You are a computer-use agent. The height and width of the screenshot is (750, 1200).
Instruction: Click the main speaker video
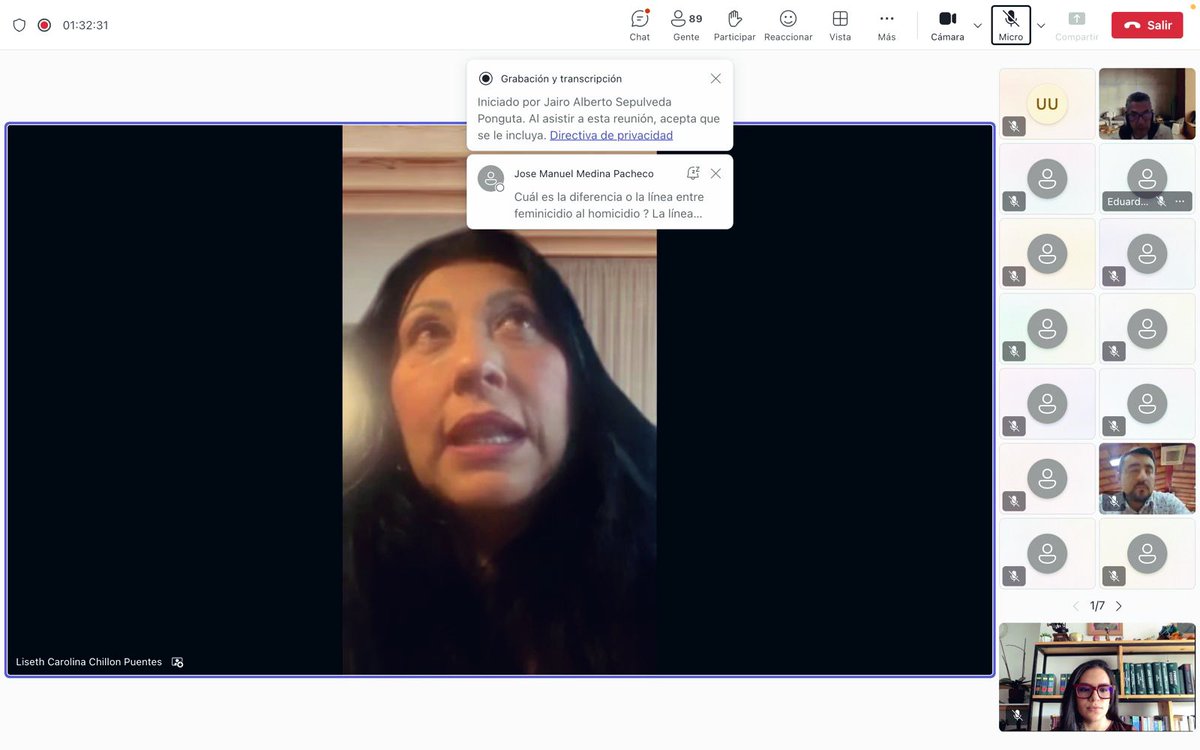[x=500, y=400]
